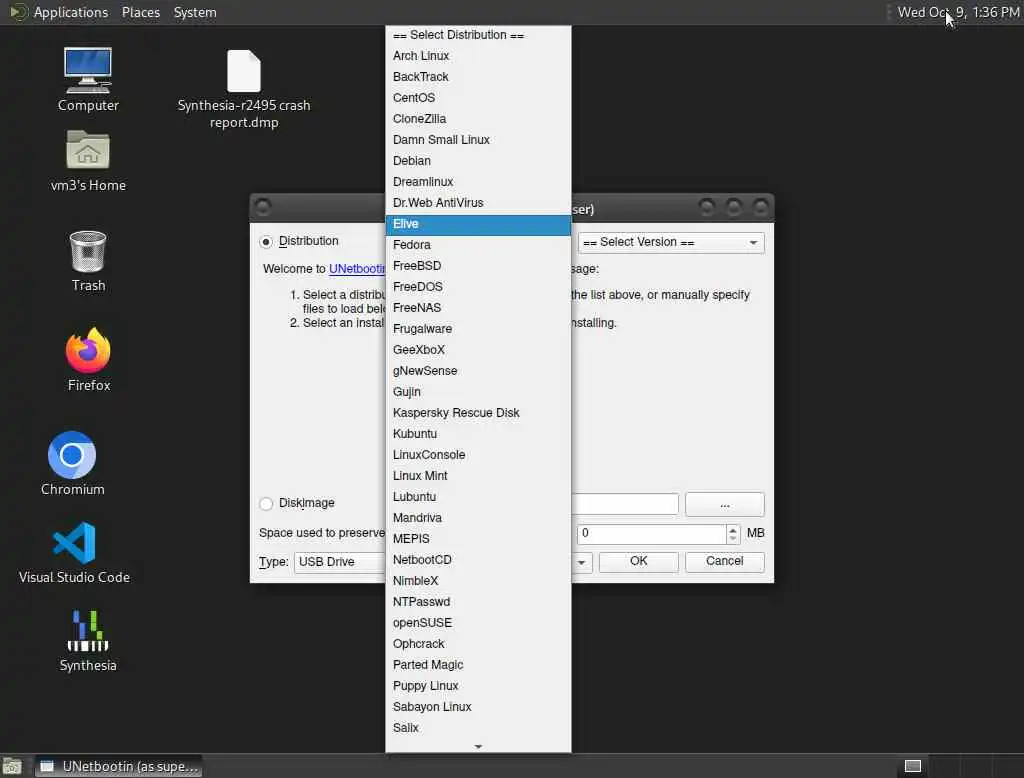Click the disk image path field
The height and width of the screenshot is (778, 1024).
coord(625,504)
